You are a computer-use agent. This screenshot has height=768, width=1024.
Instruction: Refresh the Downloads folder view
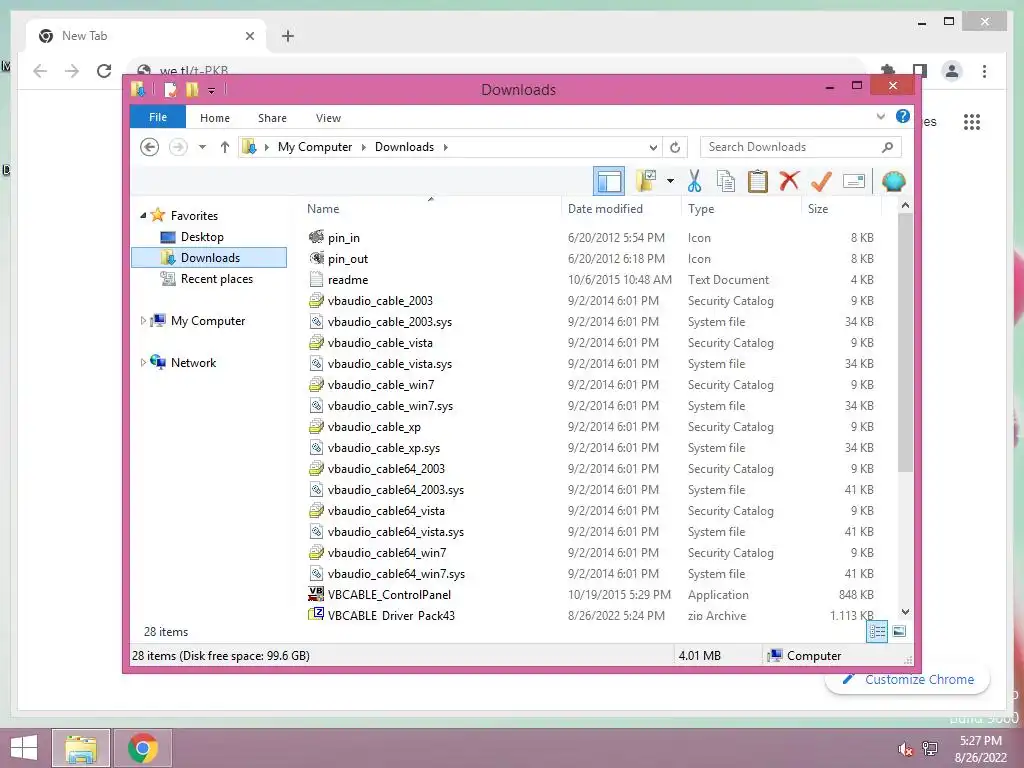(x=675, y=147)
